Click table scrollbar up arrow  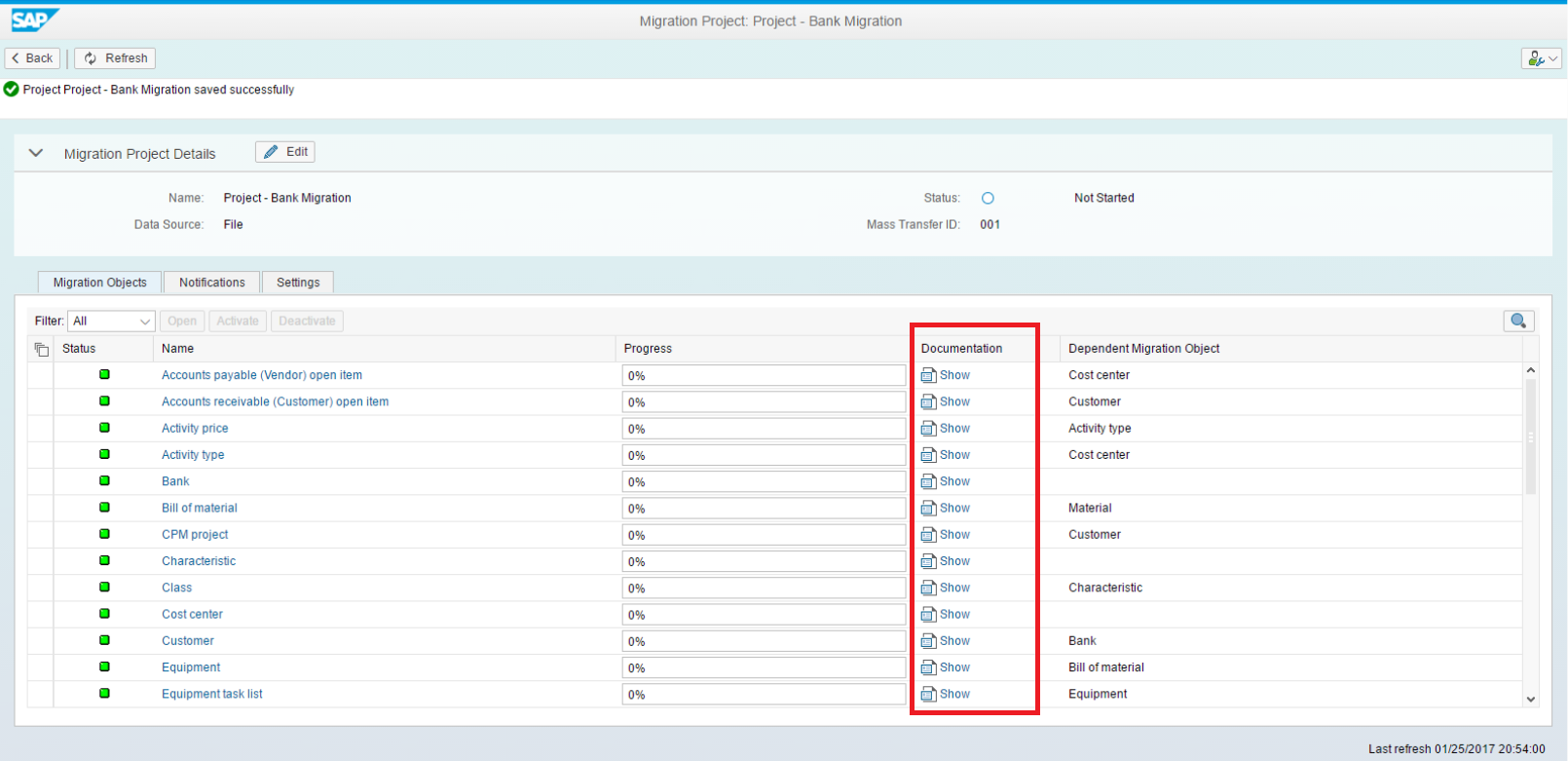pos(1531,370)
